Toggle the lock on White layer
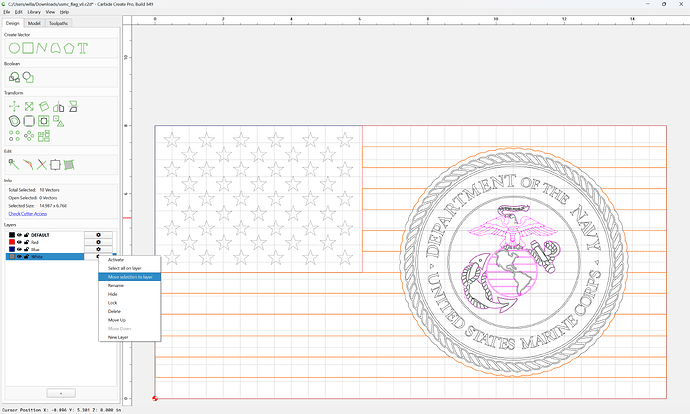The width and height of the screenshot is (690, 414). (x=26, y=256)
